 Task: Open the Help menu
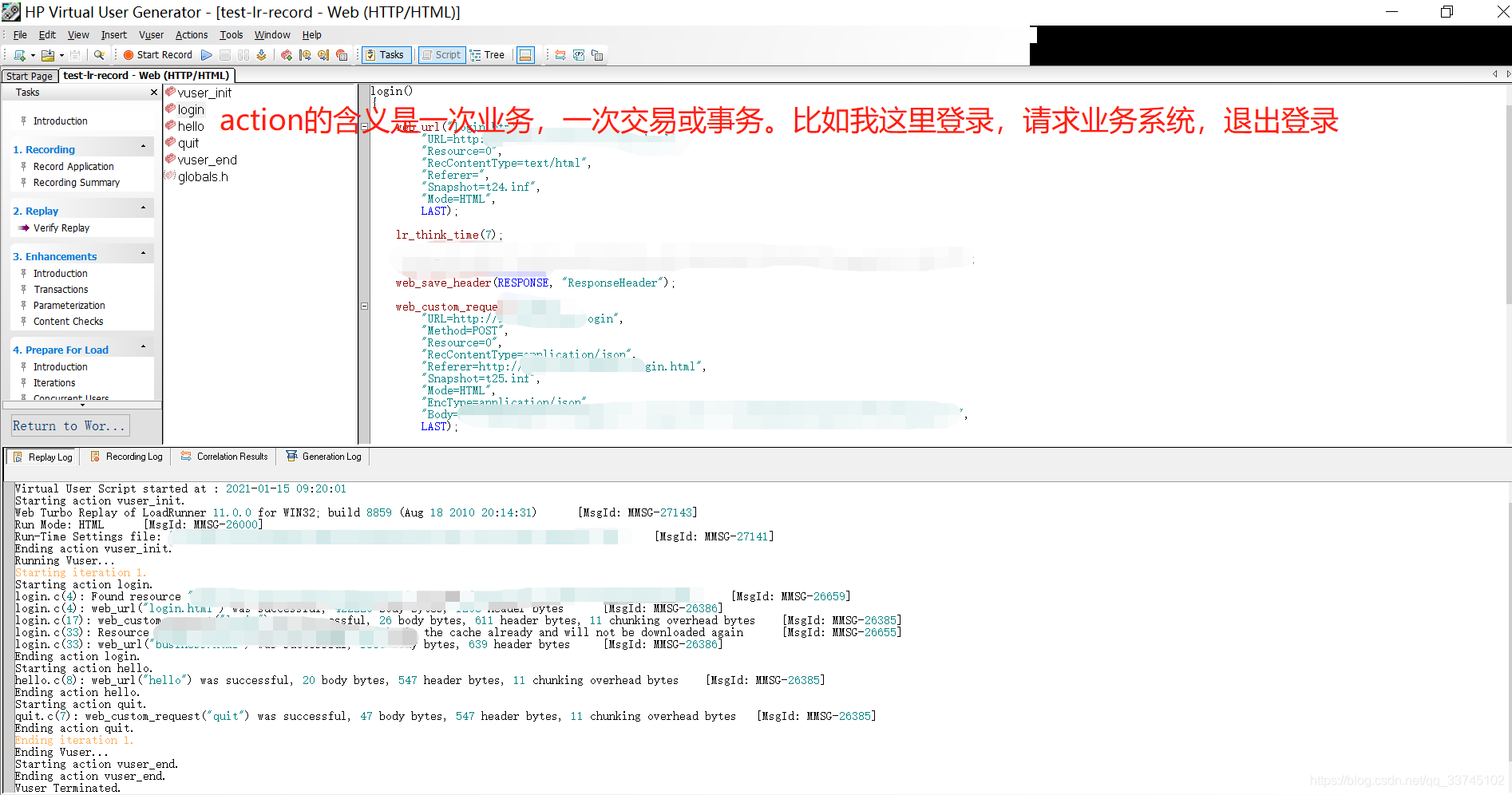point(311,35)
